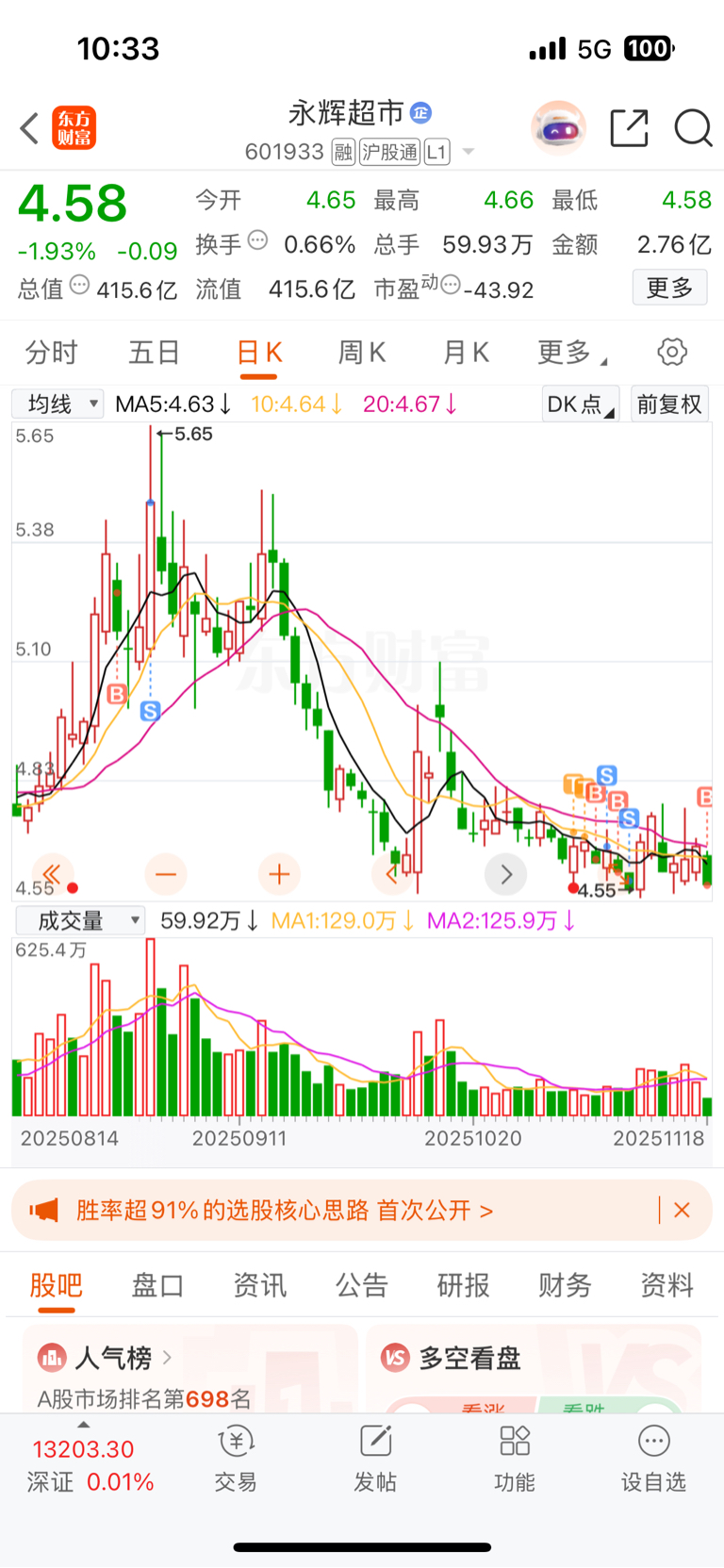The image size is (724, 1568).
Task: Open the 财务 tab
Action: click(565, 1285)
